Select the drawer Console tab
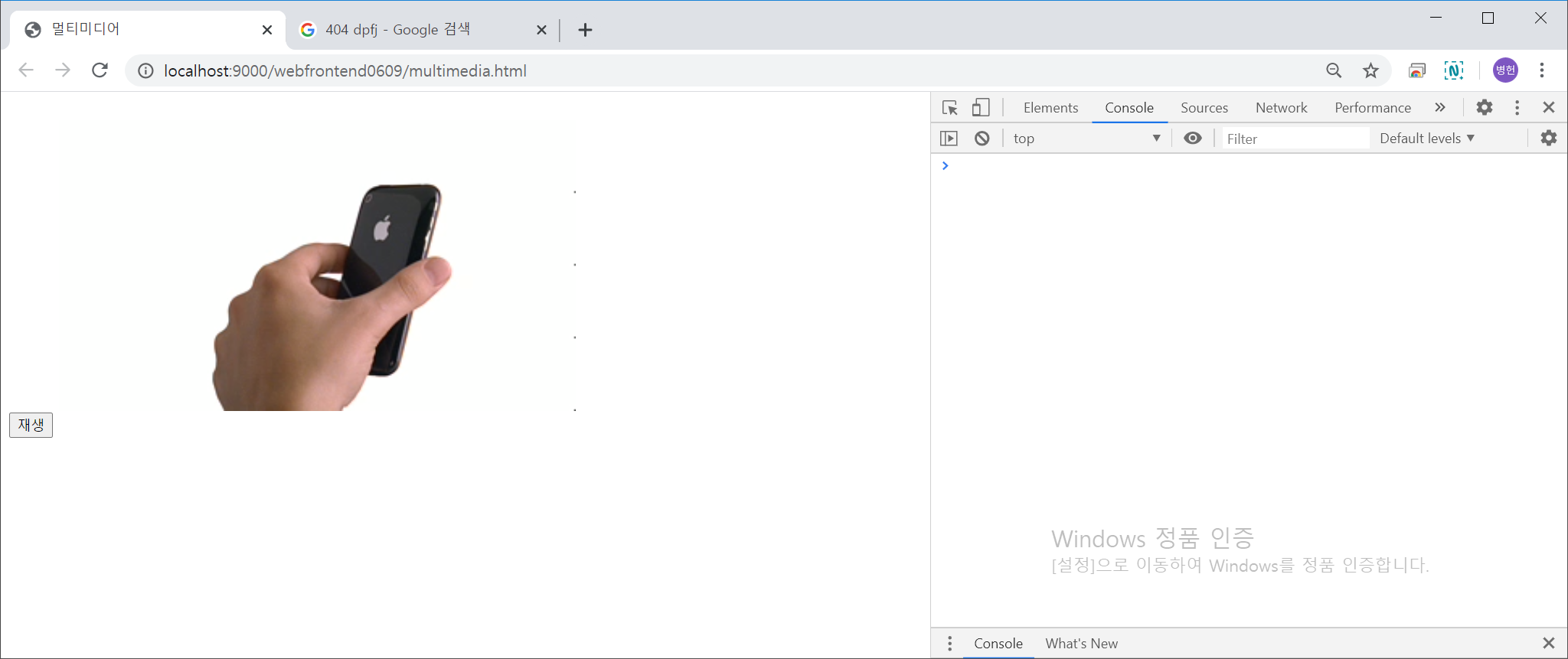The image size is (1568, 659). tap(998, 644)
